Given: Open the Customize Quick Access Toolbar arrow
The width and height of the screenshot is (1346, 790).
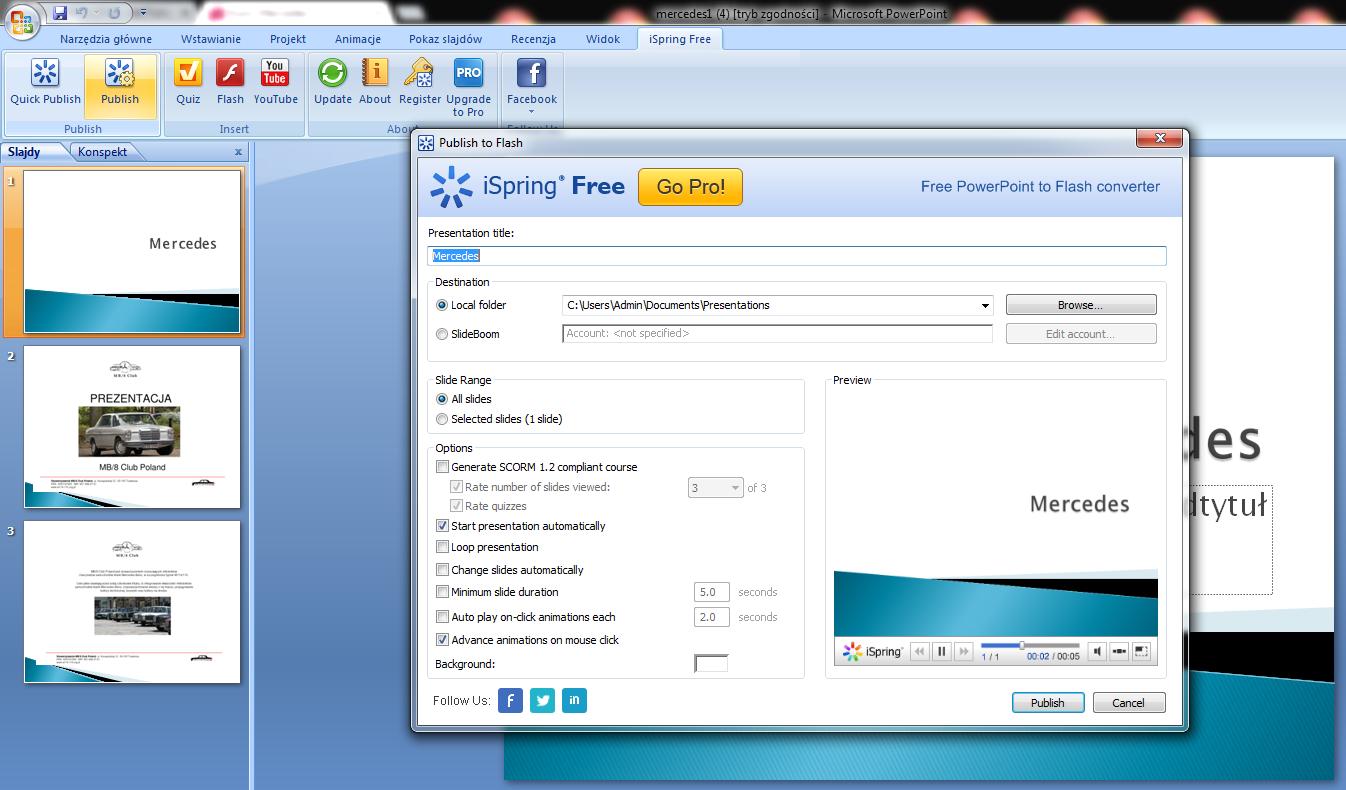Looking at the screenshot, I should coord(143,13).
